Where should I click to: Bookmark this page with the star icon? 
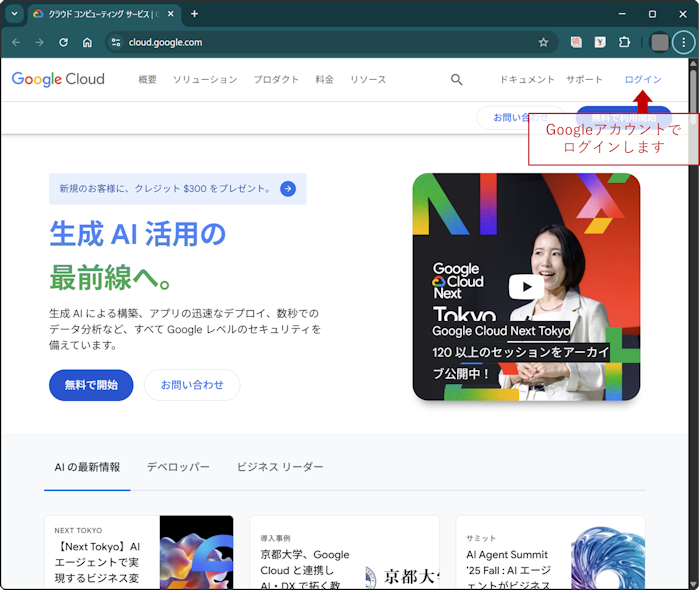[543, 43]
